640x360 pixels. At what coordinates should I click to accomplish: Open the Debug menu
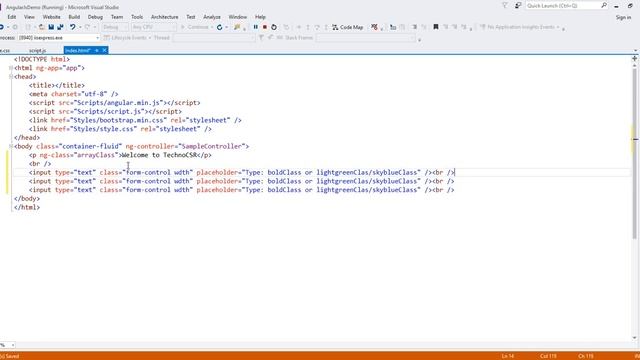95,17
